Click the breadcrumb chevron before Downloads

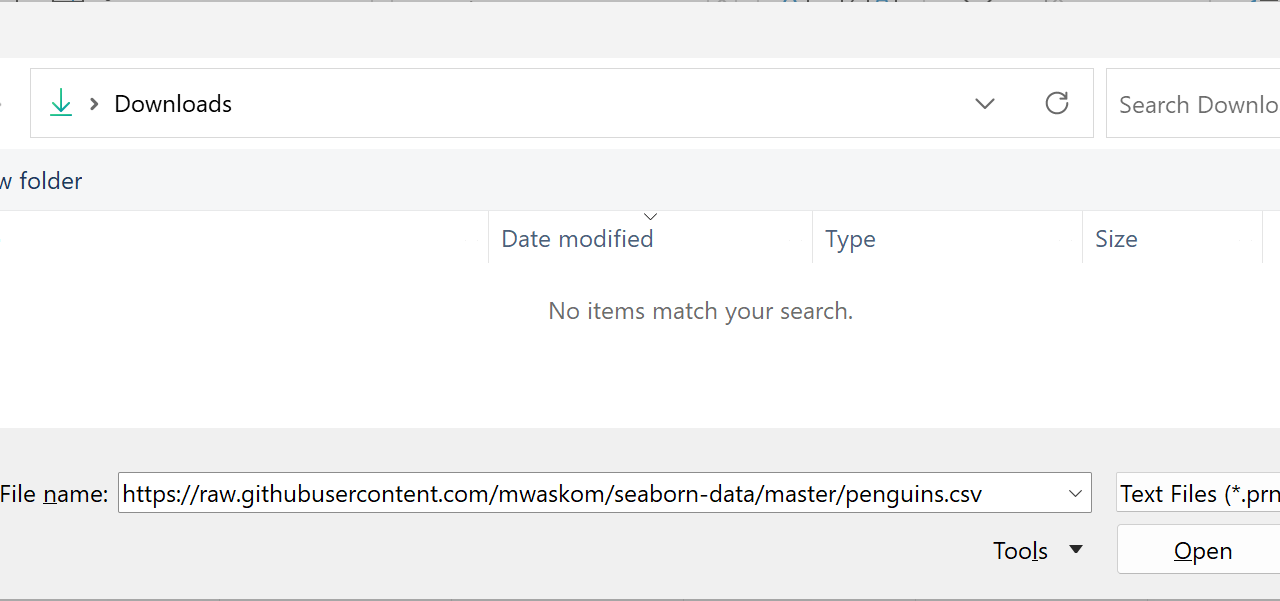(x=94, y=104)
